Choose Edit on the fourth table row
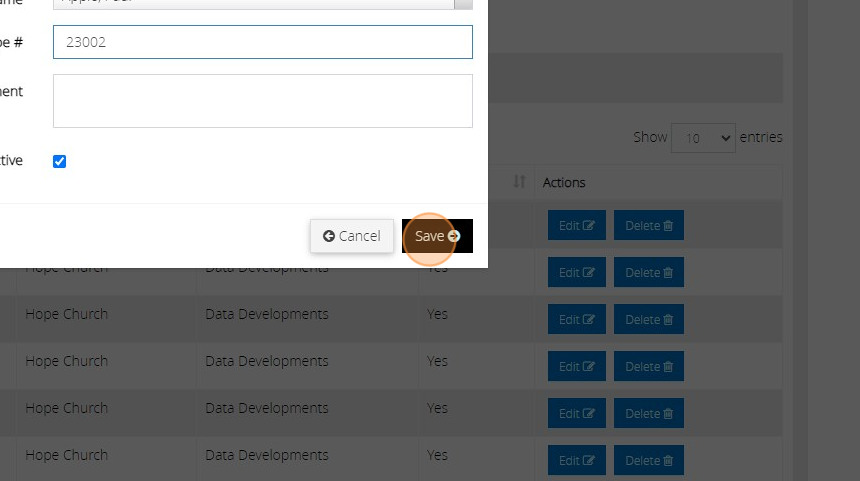860x481 pixels. pyautogui.click(x=577, y=367)
